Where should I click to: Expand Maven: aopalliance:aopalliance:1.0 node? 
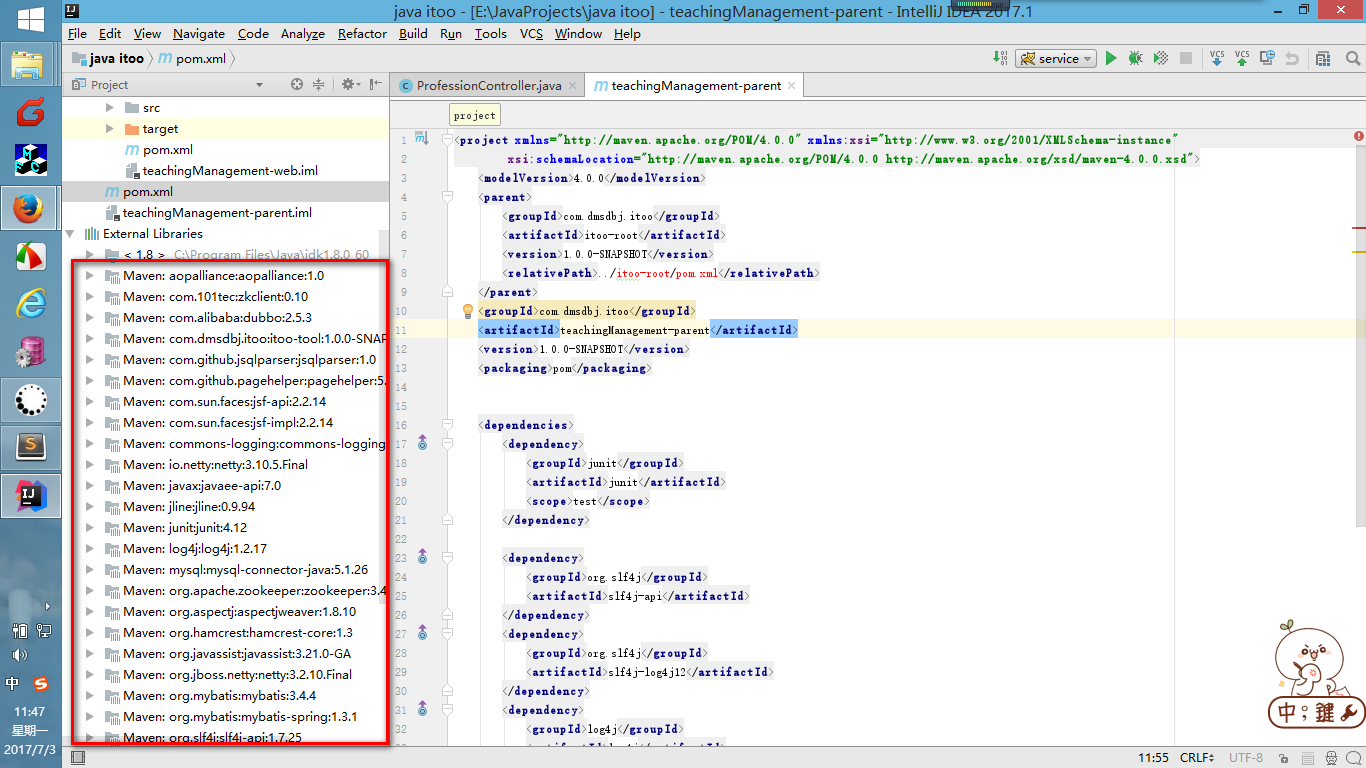point(90,275)
